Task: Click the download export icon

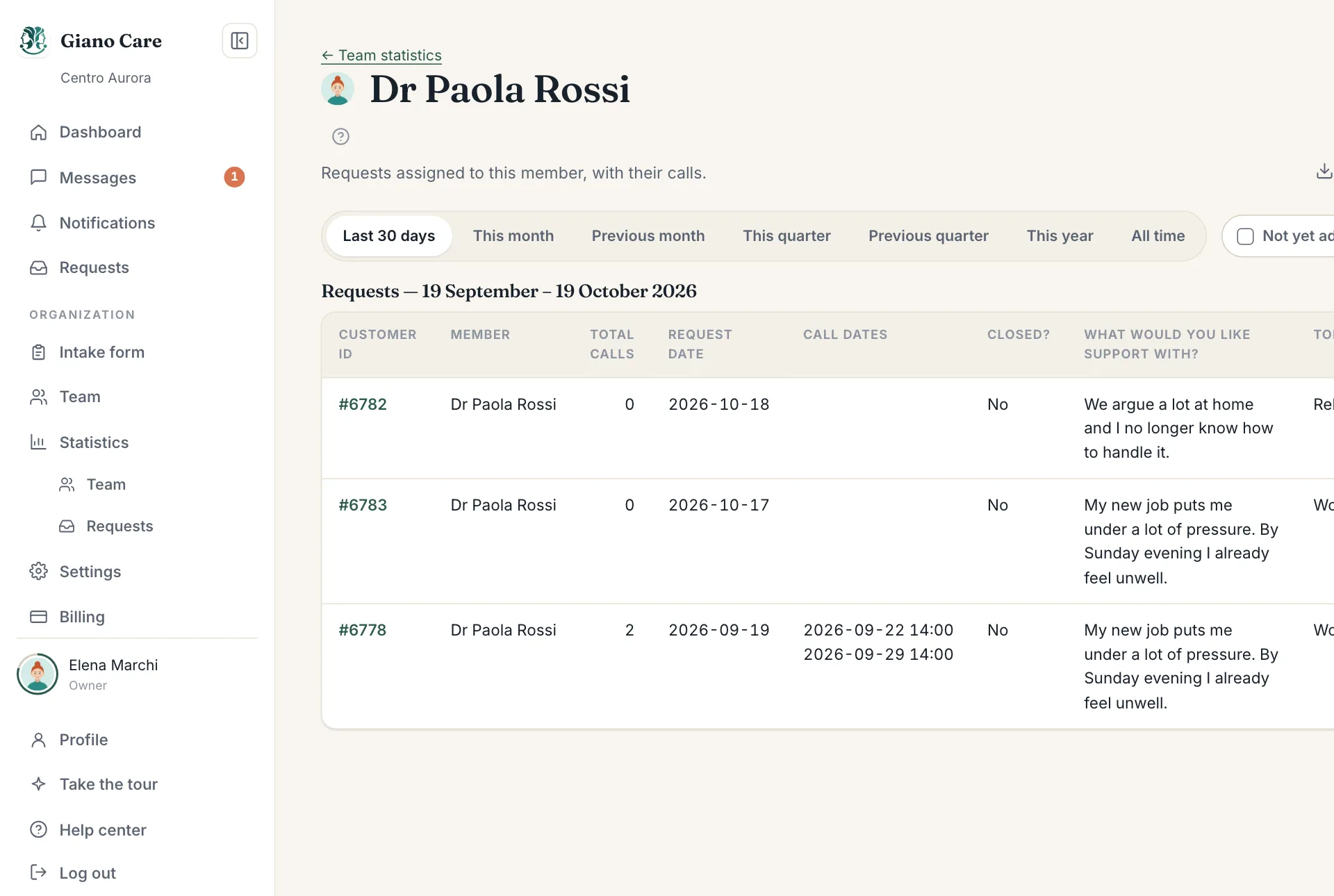Action: 1324,172
